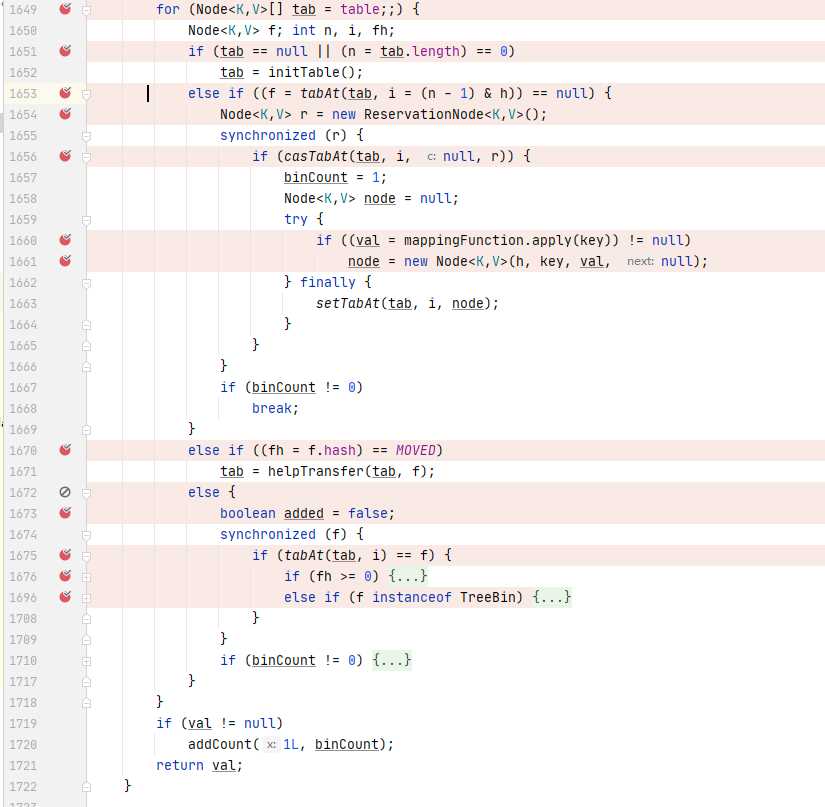Expand the folded block at line 1676
The image size is (825, 807).
(x=87, y=577)
